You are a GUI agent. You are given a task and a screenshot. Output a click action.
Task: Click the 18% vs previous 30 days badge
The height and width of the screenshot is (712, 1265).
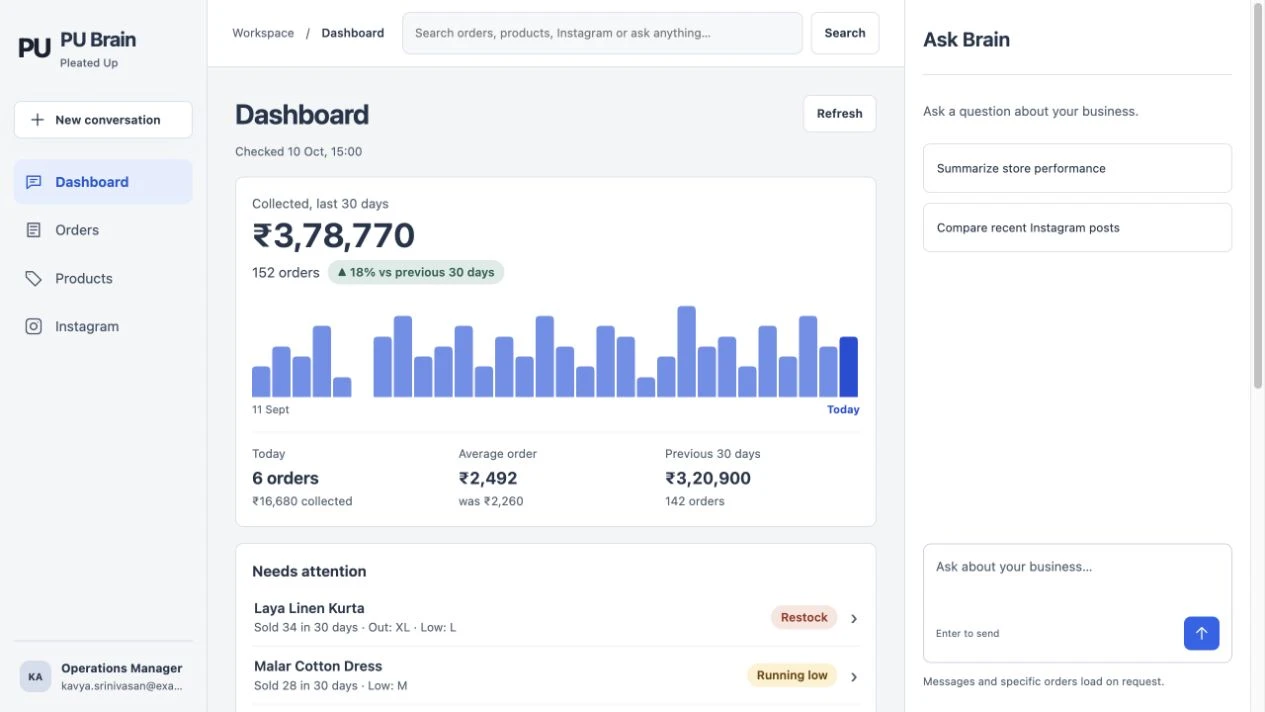(x=416, y=272)
